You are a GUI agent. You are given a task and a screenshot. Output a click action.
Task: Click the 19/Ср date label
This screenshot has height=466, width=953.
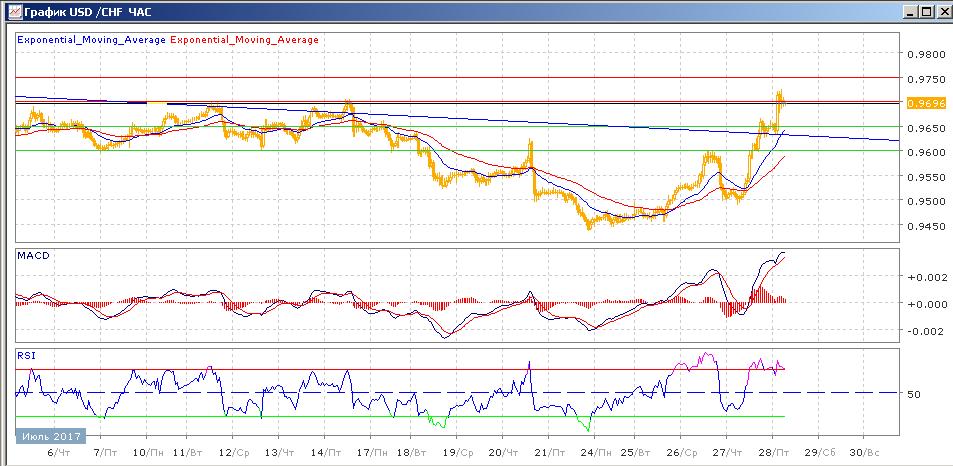tap(459, 453)
